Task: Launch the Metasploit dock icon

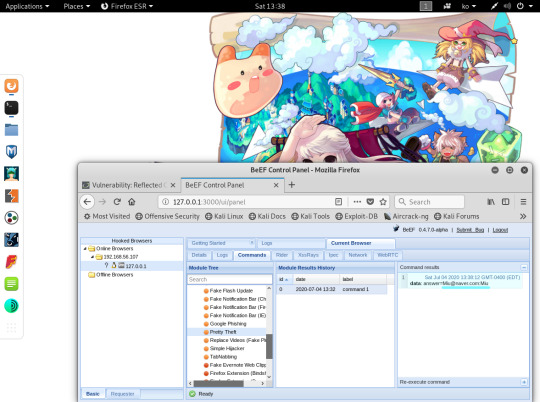Action: [11, 152]
